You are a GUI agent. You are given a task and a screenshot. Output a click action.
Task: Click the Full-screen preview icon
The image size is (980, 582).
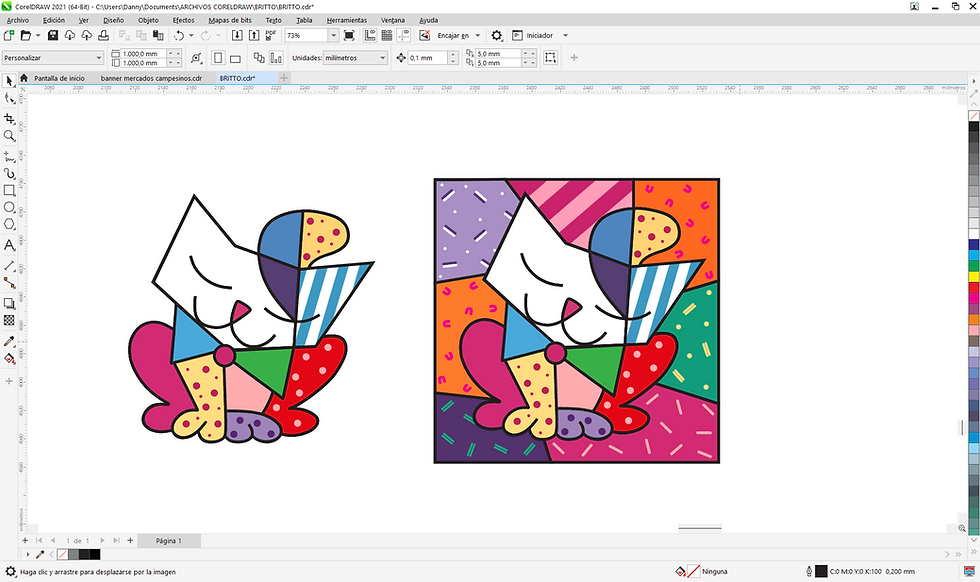(x=349, y=36)
